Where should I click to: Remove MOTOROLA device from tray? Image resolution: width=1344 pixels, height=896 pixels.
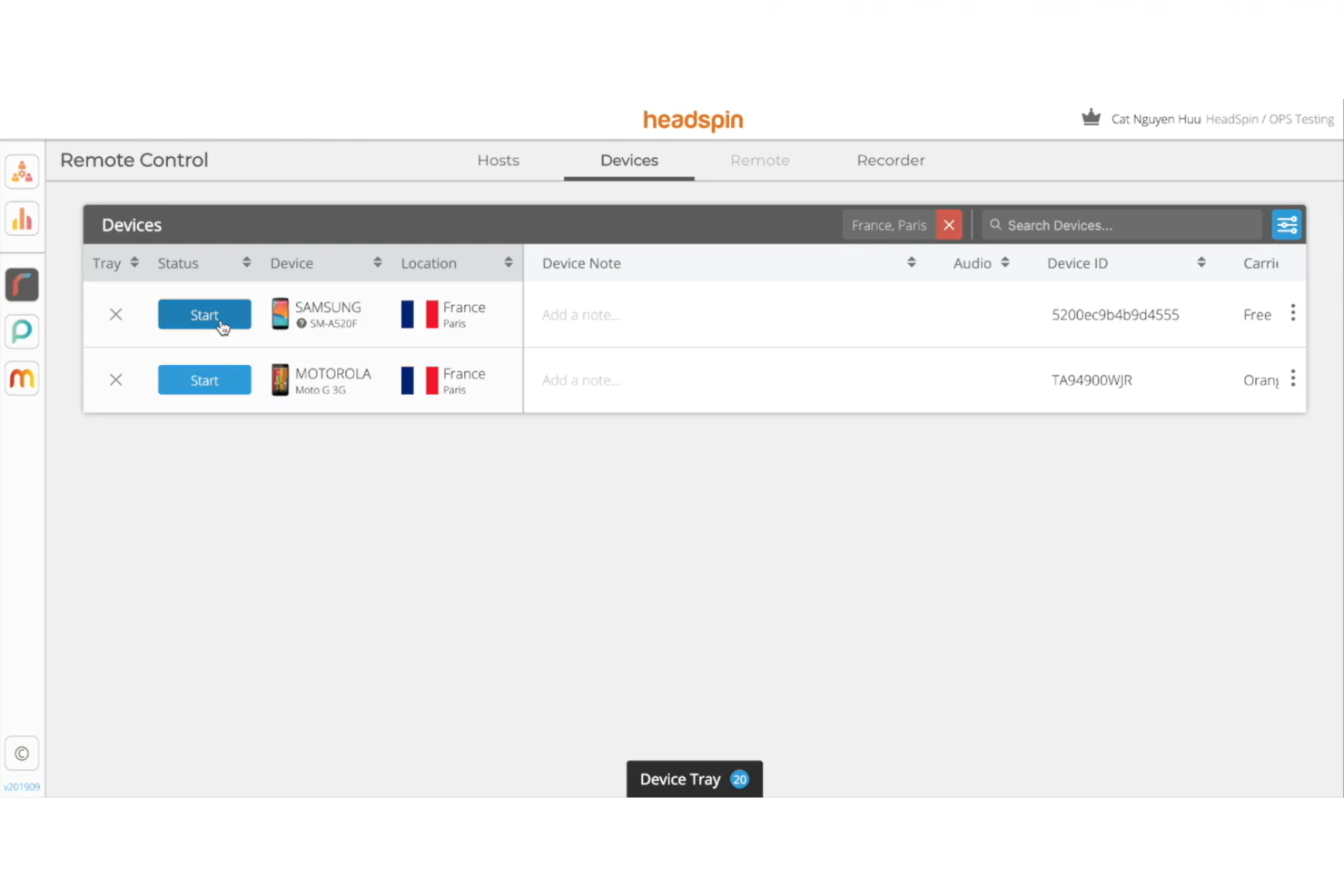coord(115,379)
